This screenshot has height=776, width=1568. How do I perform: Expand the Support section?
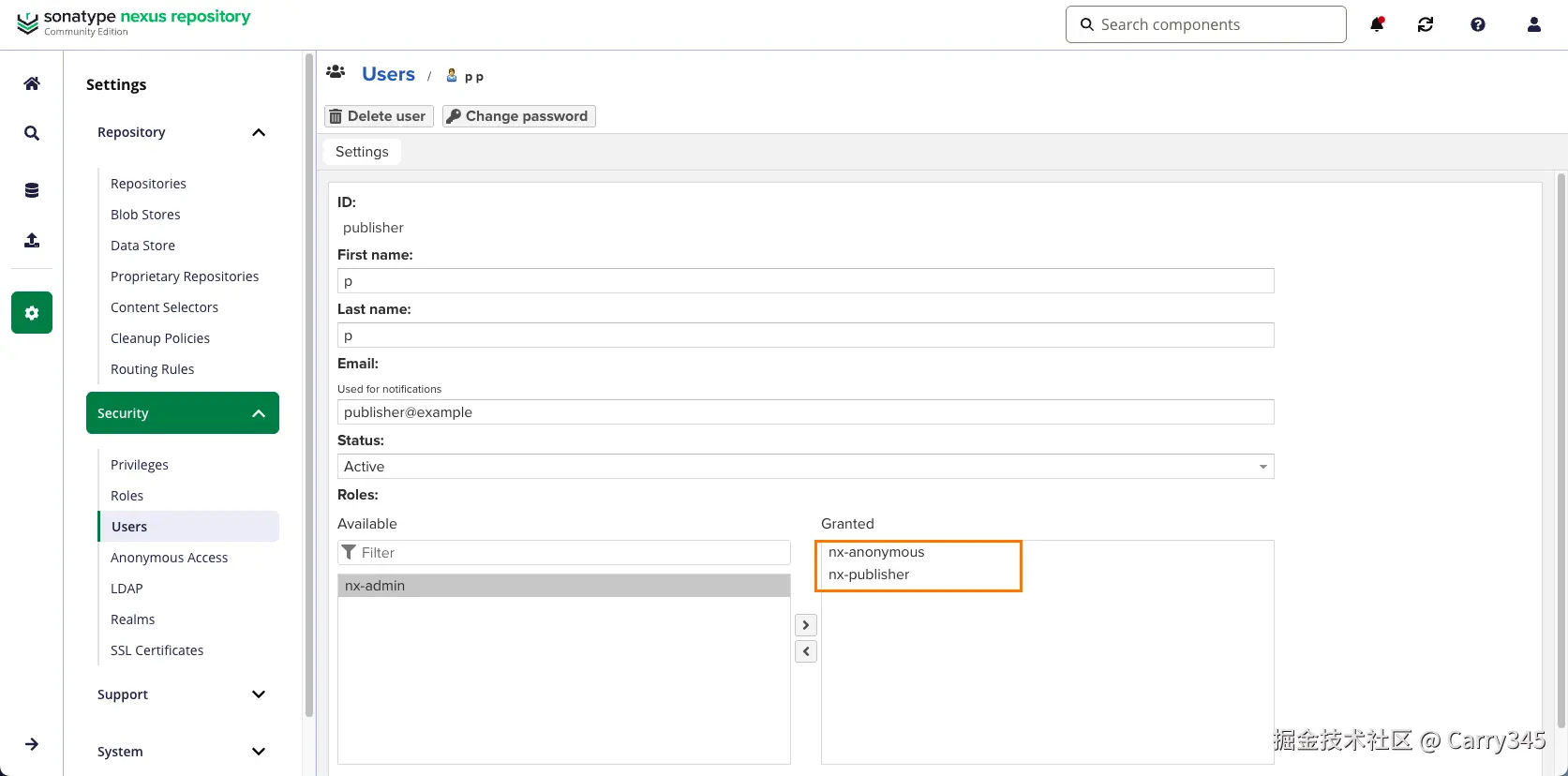259,694
